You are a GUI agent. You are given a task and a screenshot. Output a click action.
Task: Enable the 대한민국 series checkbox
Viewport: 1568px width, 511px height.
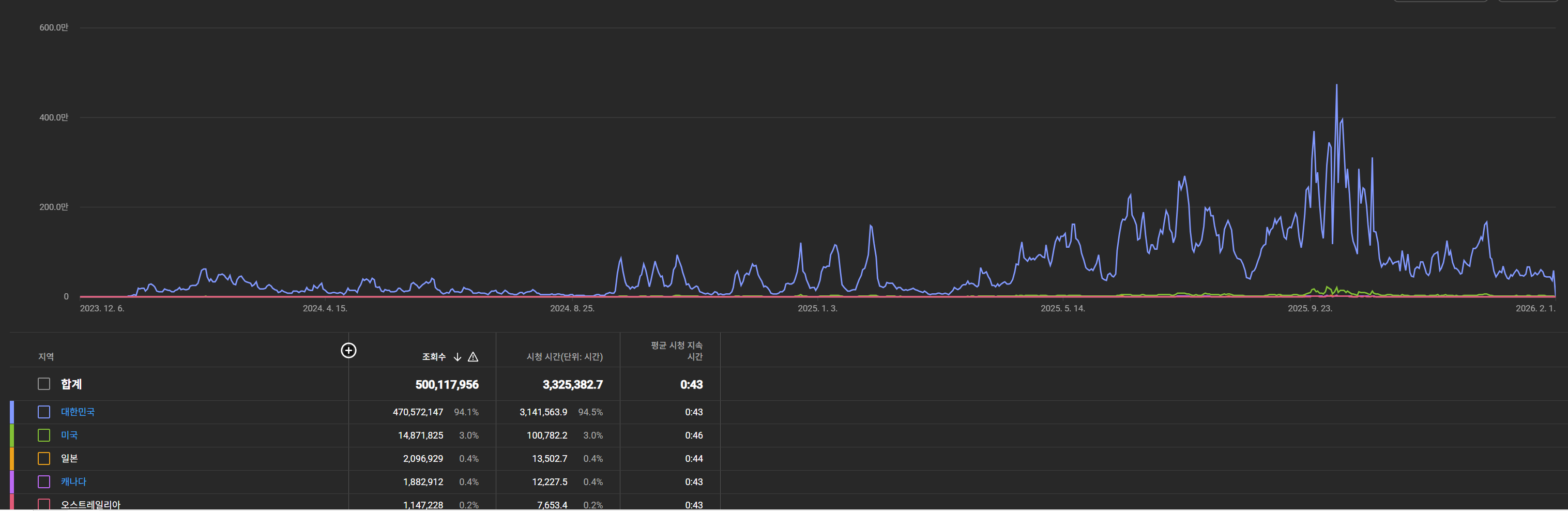(x=44, y=412)
